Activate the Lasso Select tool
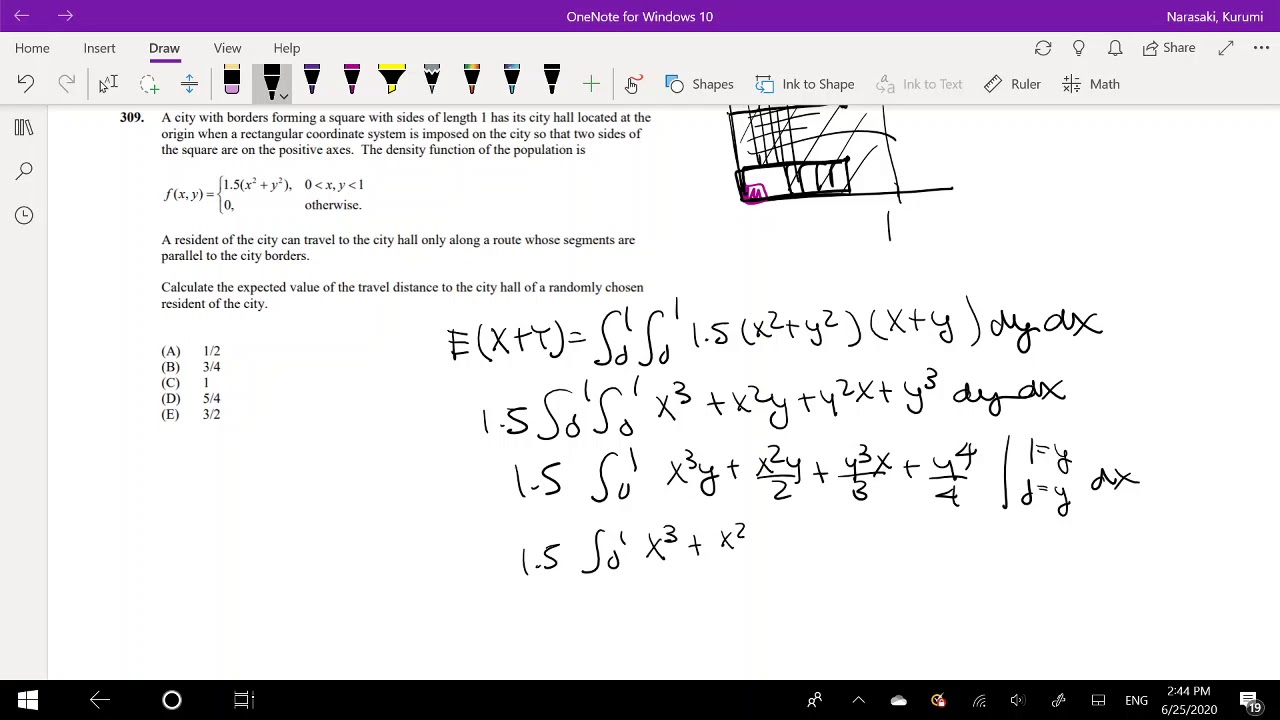This screenshot has height=720, width=1280. pos(149,84)
